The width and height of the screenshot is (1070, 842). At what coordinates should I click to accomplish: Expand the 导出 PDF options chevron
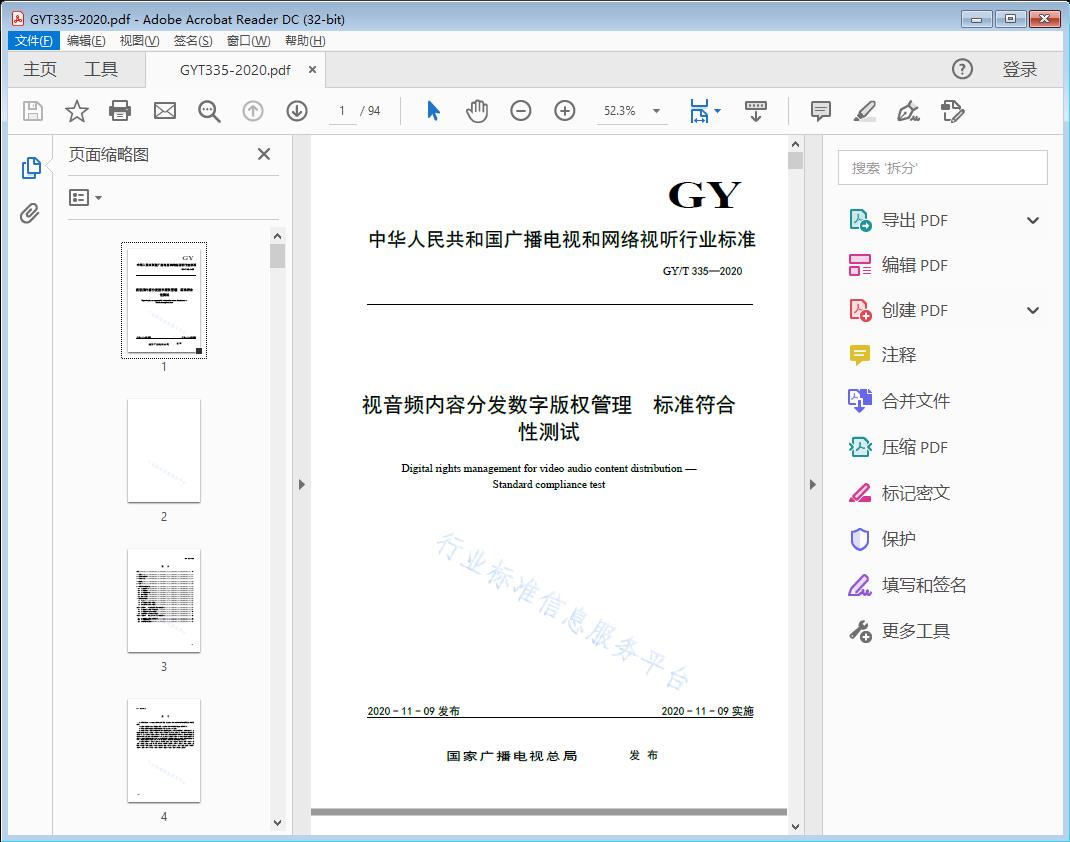1032,219
